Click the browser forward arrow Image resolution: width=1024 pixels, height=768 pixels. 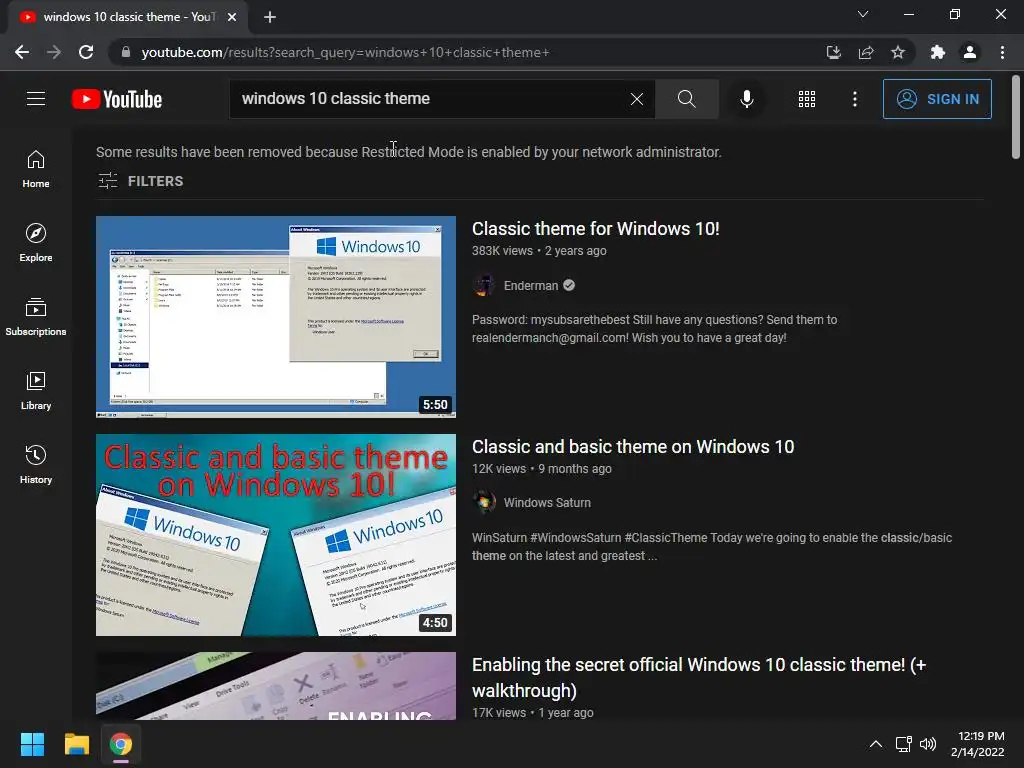pyautogui.click(x=54, y=52)
